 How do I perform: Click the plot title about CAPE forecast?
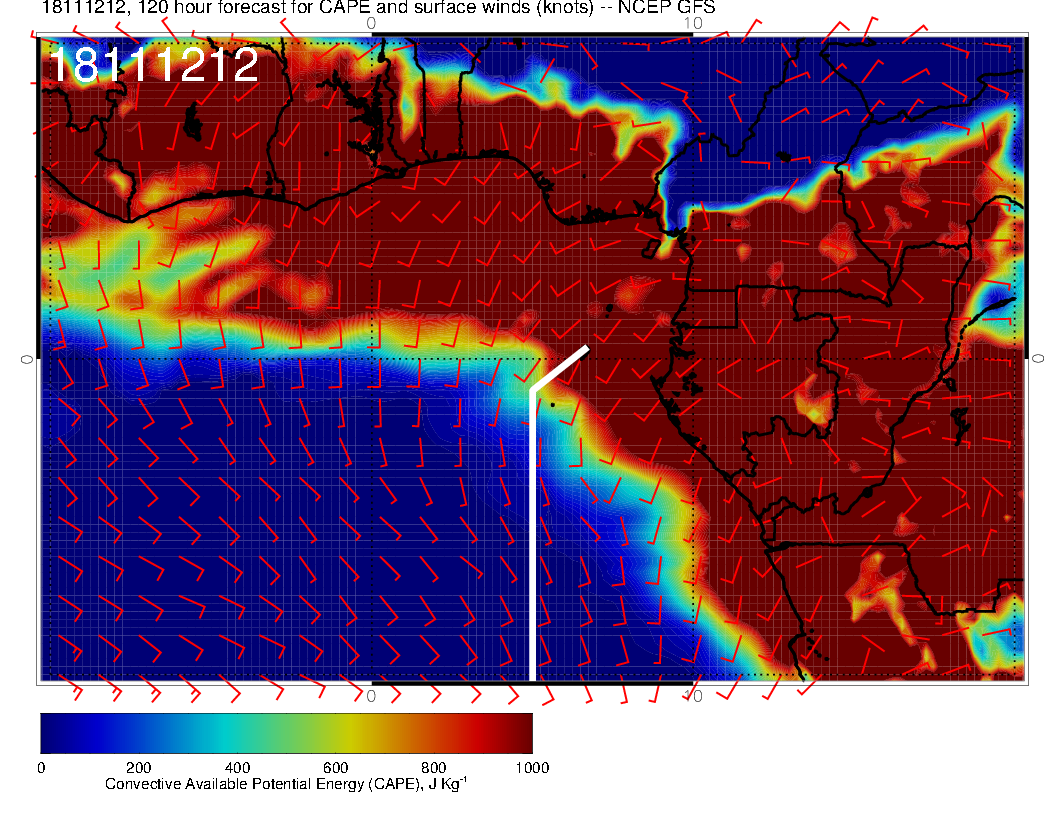[x=378, y=8]
